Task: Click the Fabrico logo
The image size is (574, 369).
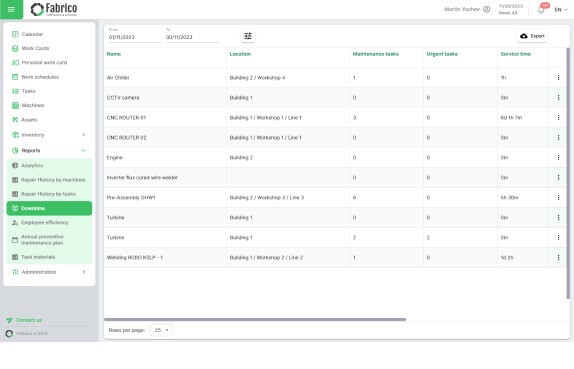Action: (x=54, y=9)
